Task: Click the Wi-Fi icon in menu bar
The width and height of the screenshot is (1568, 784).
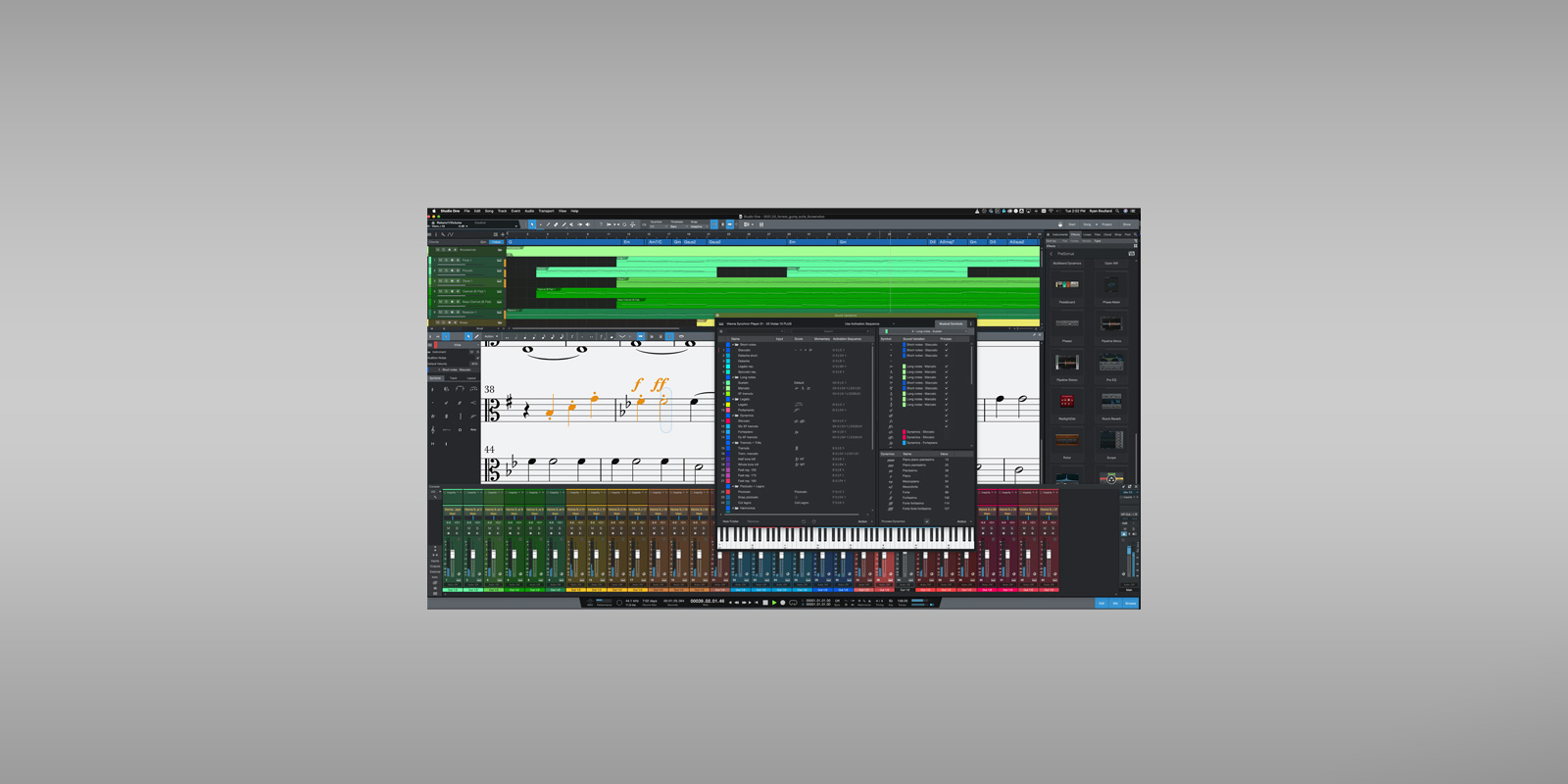Action: pos(1051,211)
